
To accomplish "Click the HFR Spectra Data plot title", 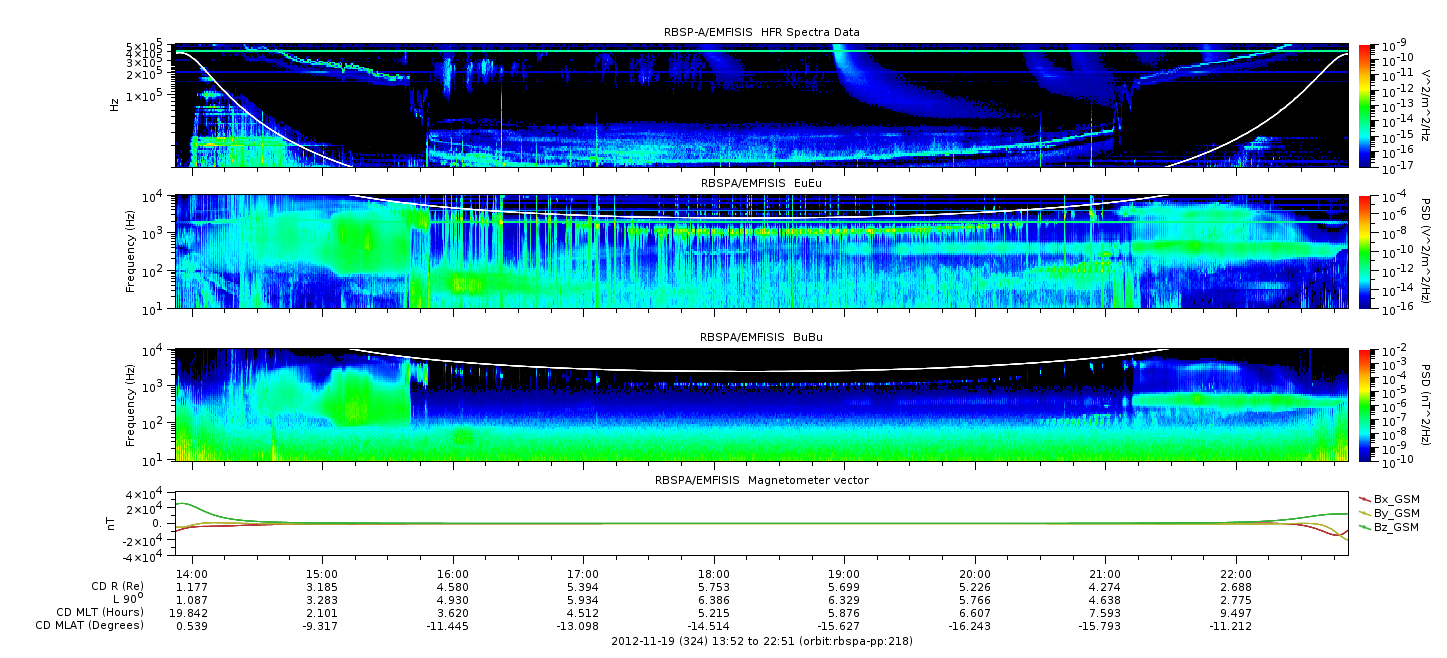I will point(761,32).
